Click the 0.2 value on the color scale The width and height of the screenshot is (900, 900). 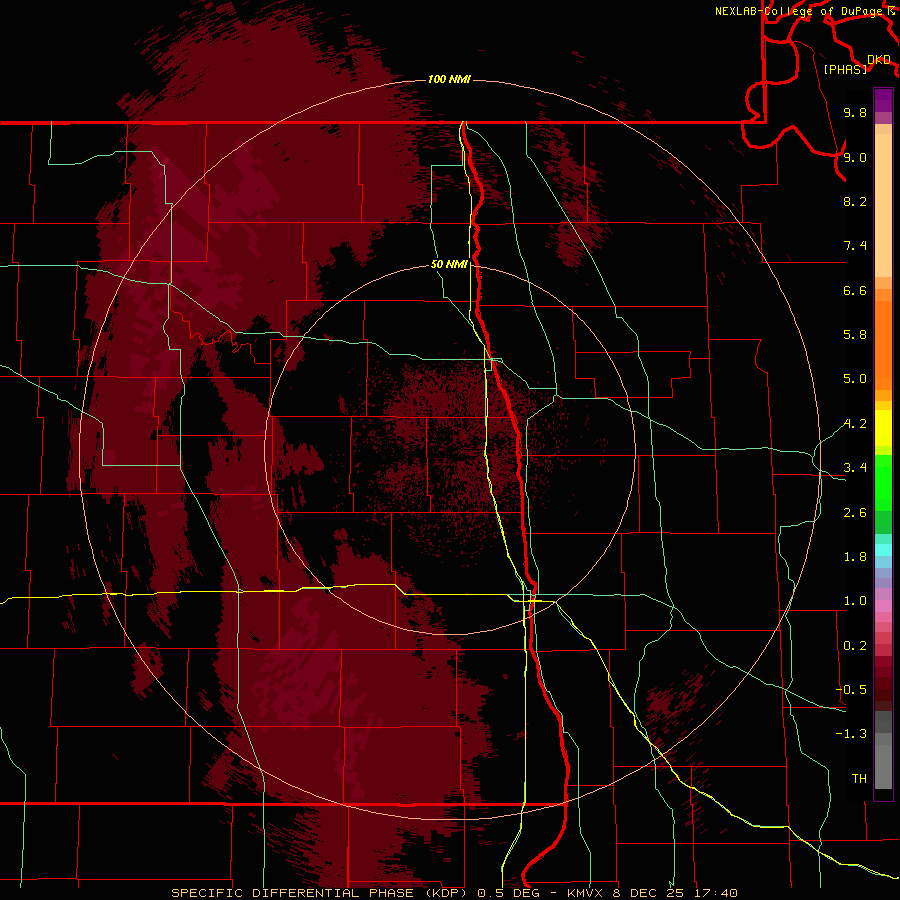[855, 646]
